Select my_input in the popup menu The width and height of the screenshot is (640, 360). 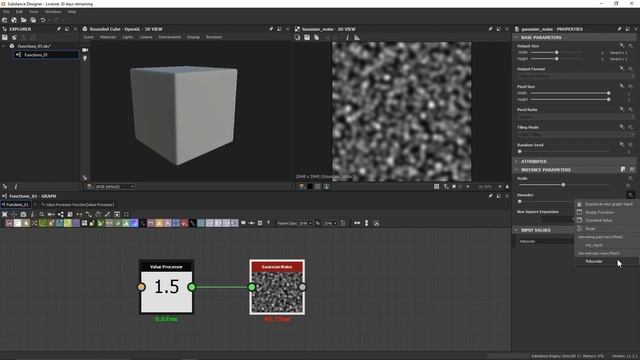(x=607, y=245)
